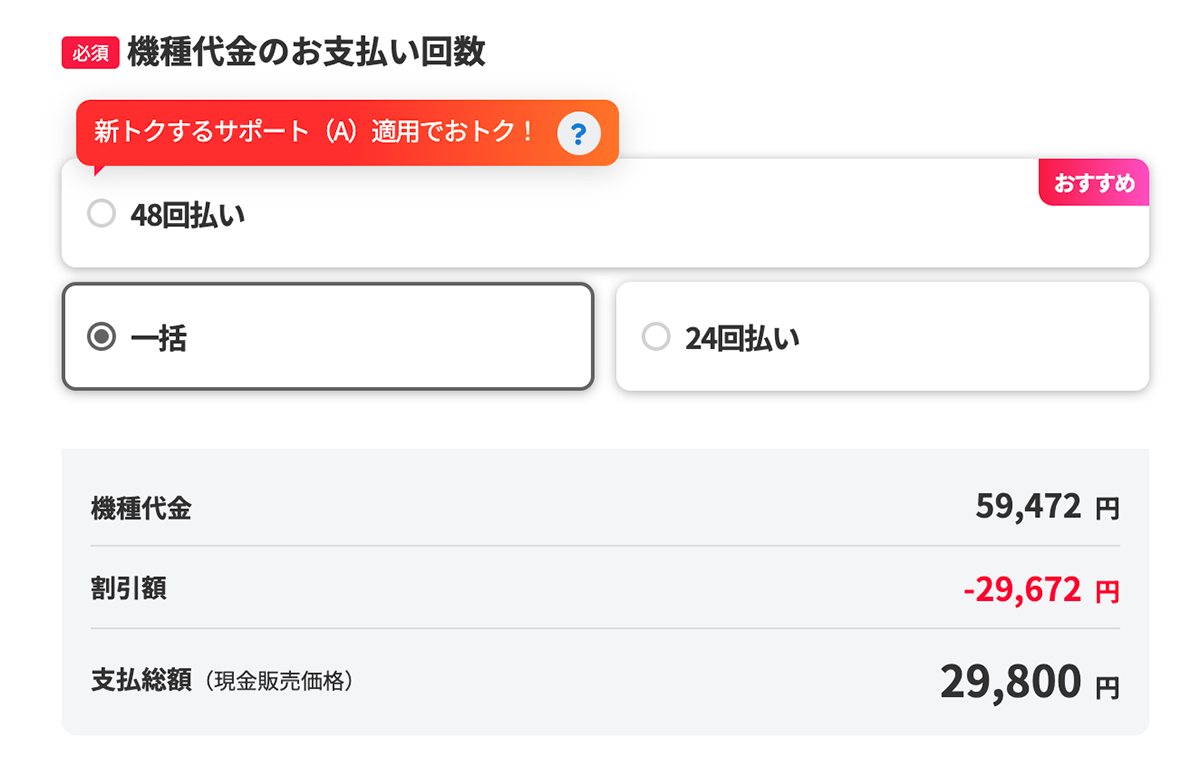
Task: Click the (現金販売価格) note text
Action: [x=279, y=682]
